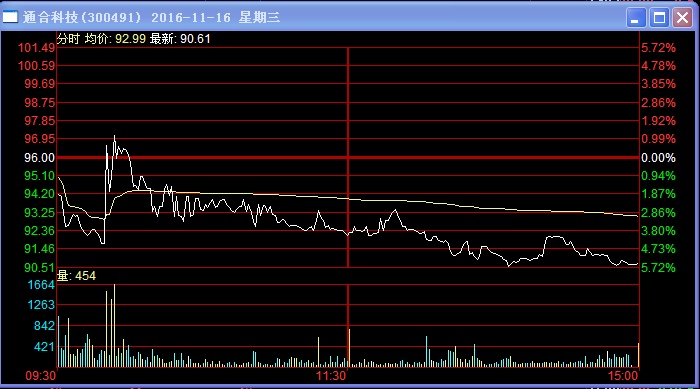Click the date 2016-11-16 星期三 in the title
Viewport: 700px width, 389px height.
[x=216, y=17]
